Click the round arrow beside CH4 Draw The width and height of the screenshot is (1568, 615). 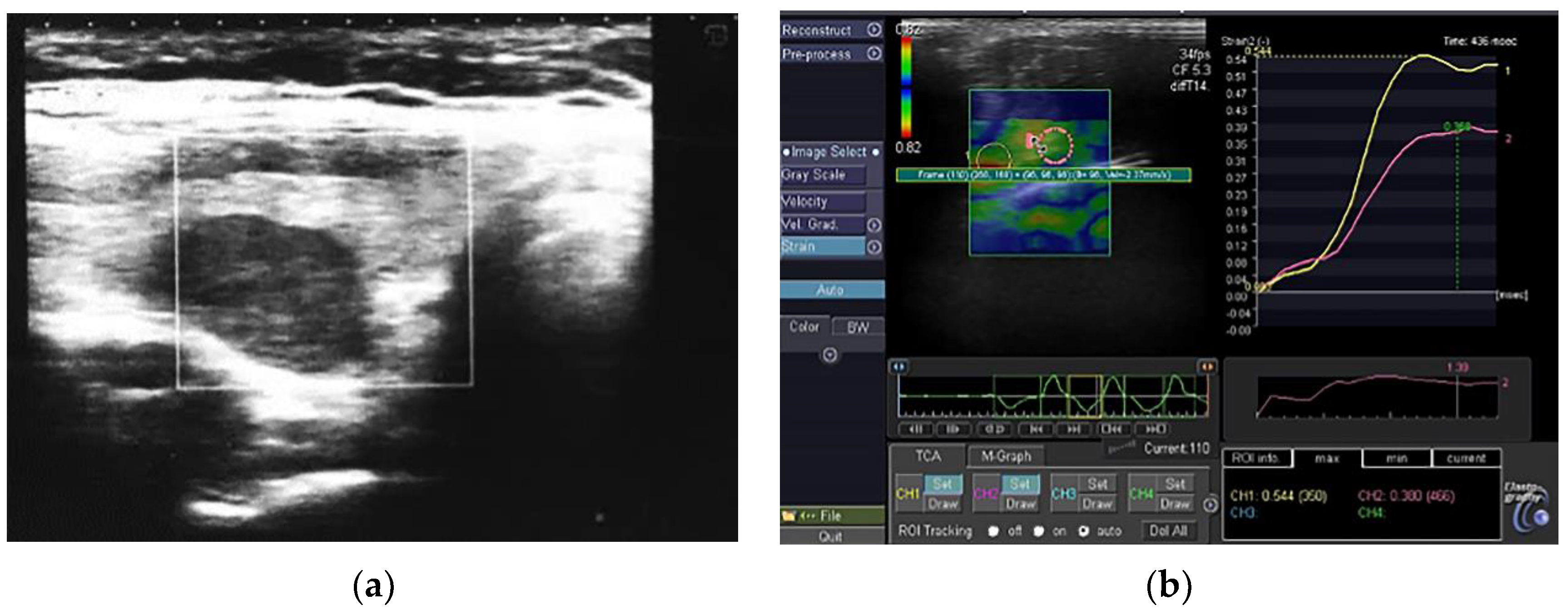pos(1210,505)
